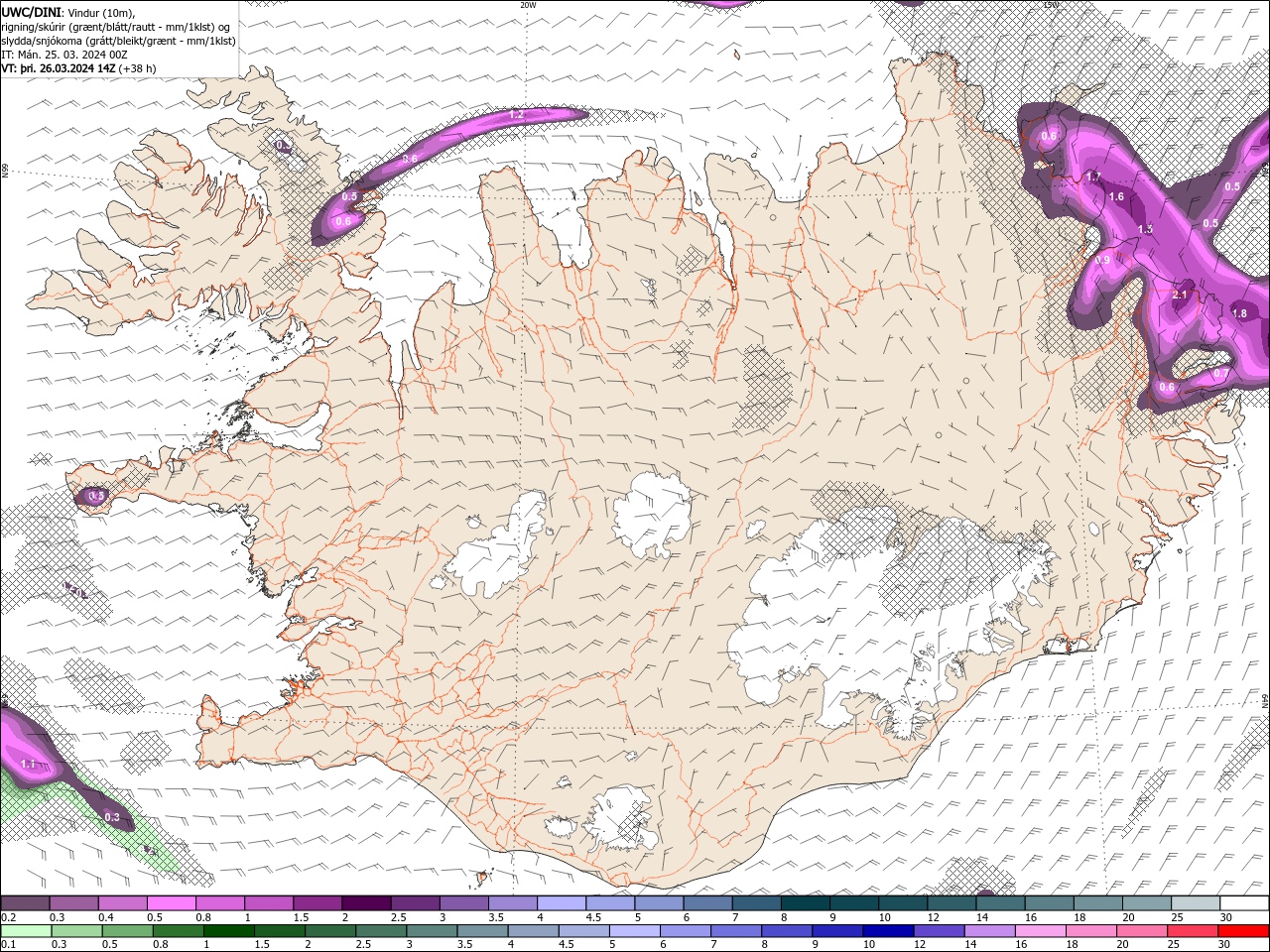Pick the grey-blue 3.5 swatch in lower legend
This screenshot has height=952, width=1270.
pos(482,931)
